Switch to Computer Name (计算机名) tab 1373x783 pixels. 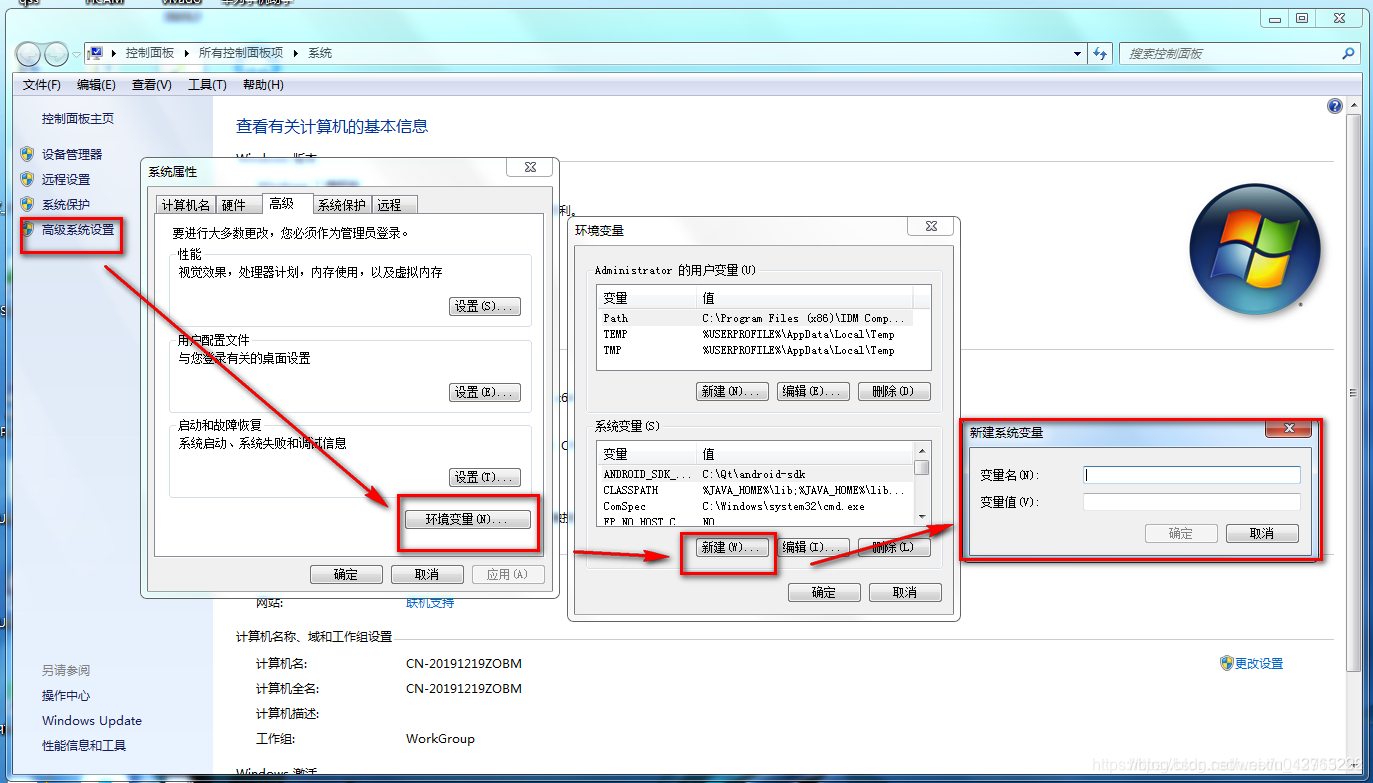click(x=186, y=205)
